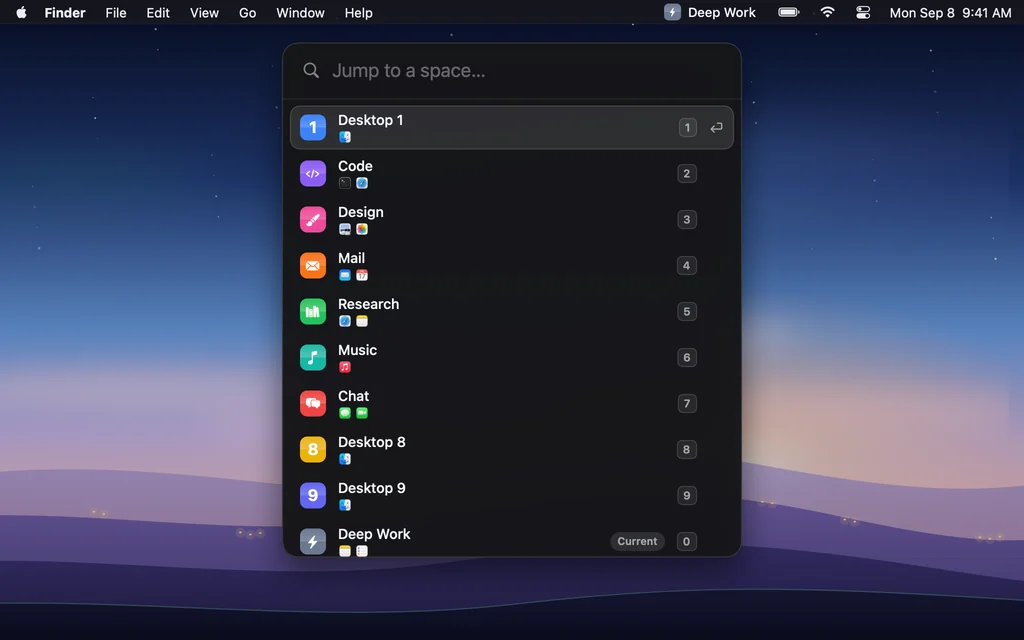Click the Finder app icon under Desktop 1
This screenshot has height=640, width=1024.
coord(345,137)
